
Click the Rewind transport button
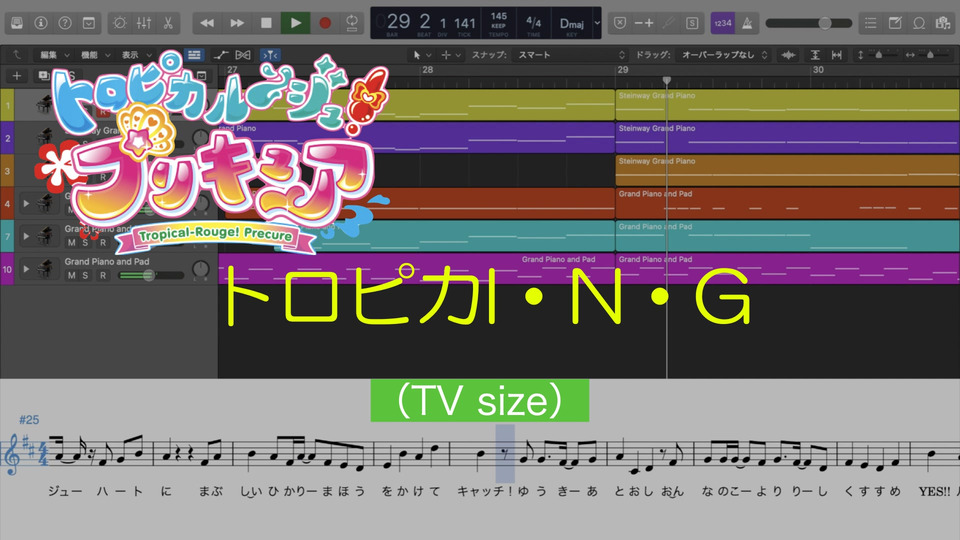pos(207,23)
